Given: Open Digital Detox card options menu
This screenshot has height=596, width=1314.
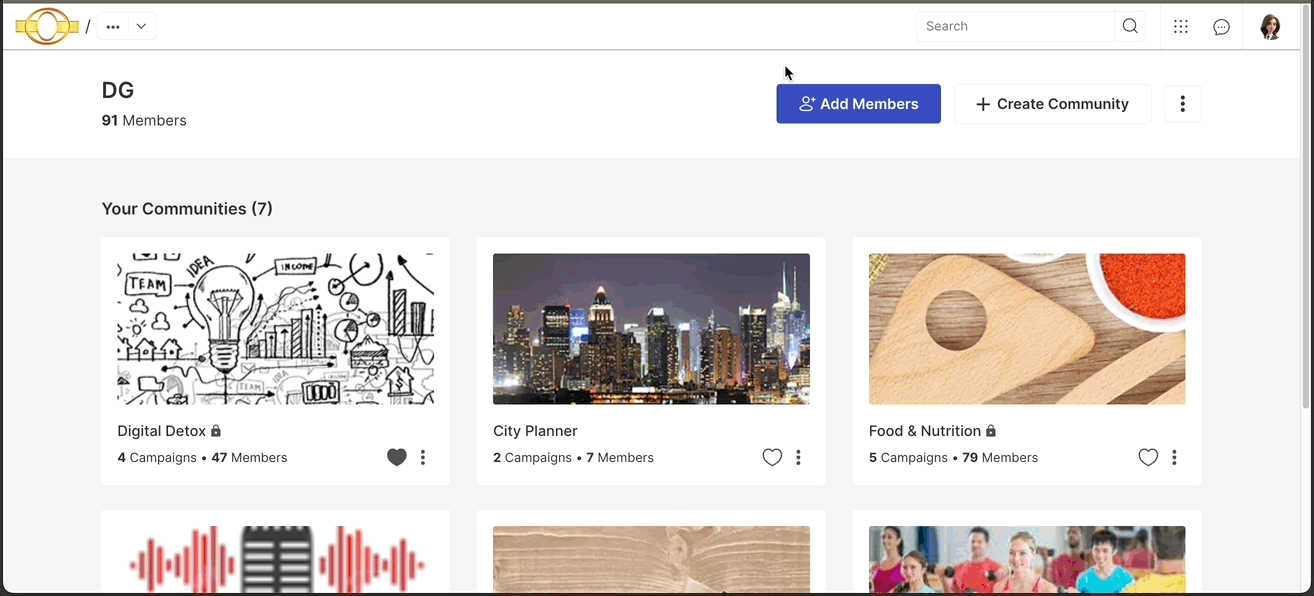Looking at the screenshot, I should pos(423,457).
